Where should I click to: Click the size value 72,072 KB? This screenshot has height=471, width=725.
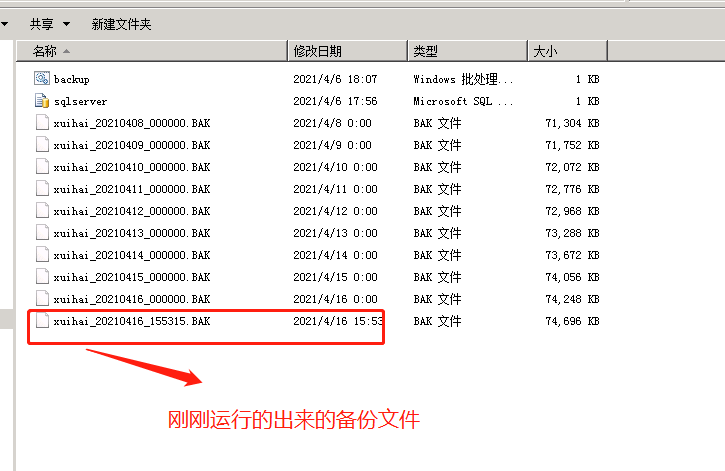[x=572, y=167]
